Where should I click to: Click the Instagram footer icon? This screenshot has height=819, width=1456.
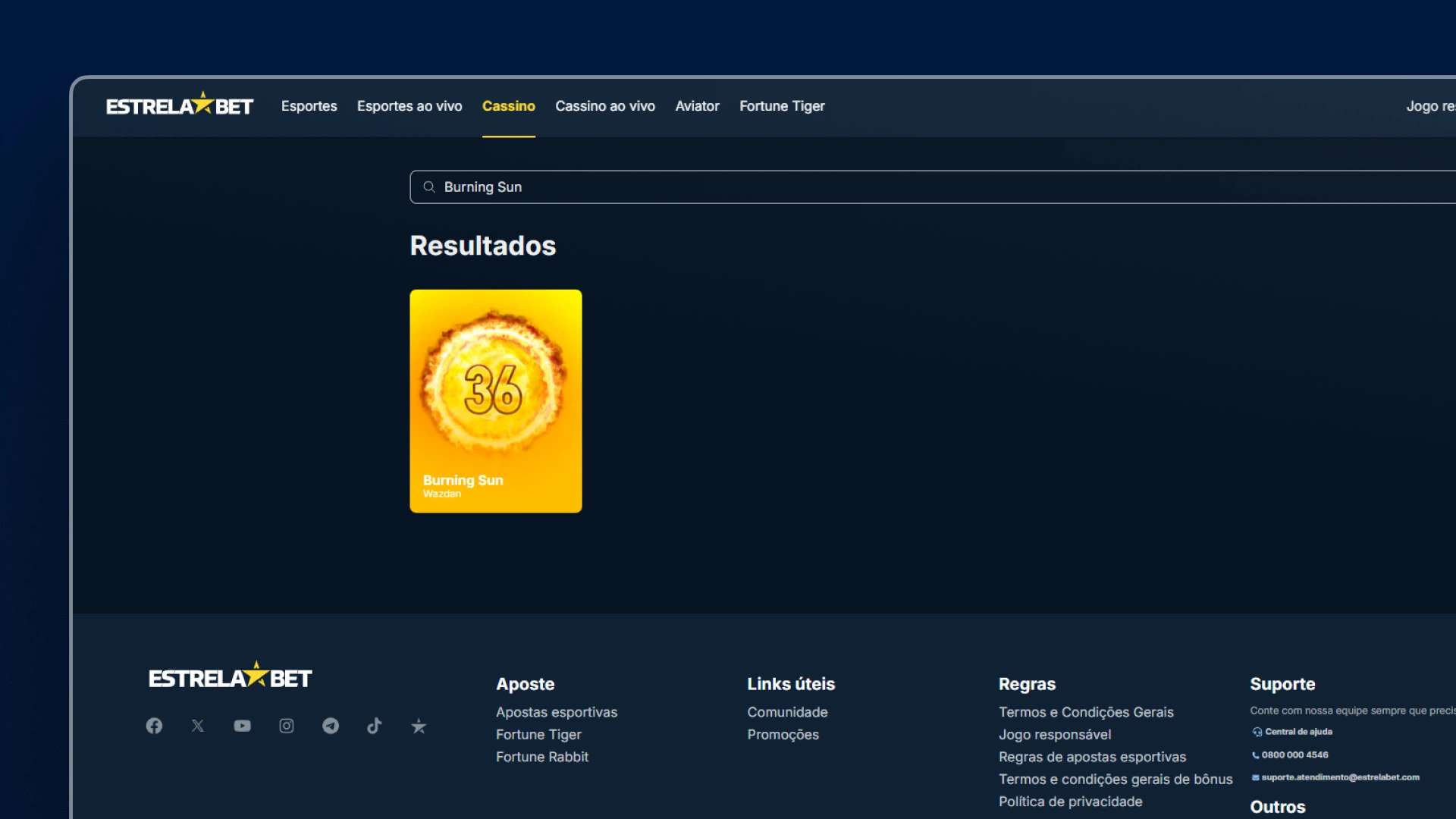[287, 726]
